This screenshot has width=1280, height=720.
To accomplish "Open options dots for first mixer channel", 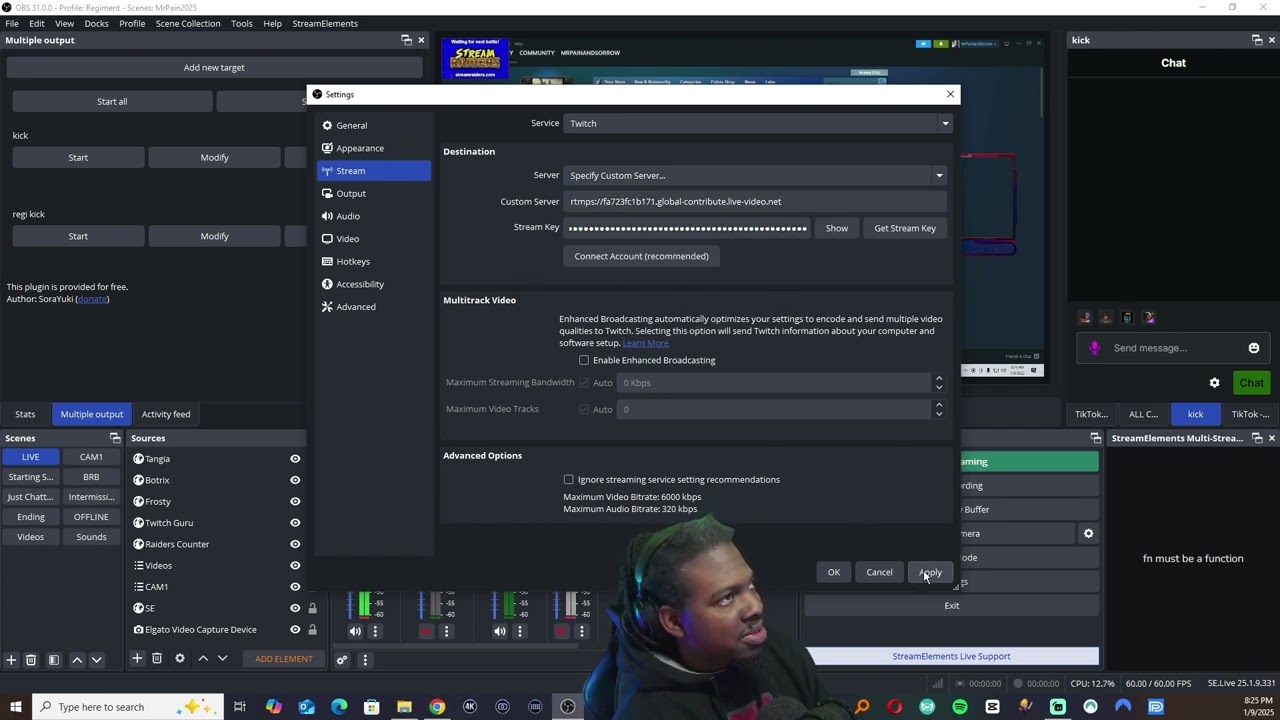I will pos(375,631).
